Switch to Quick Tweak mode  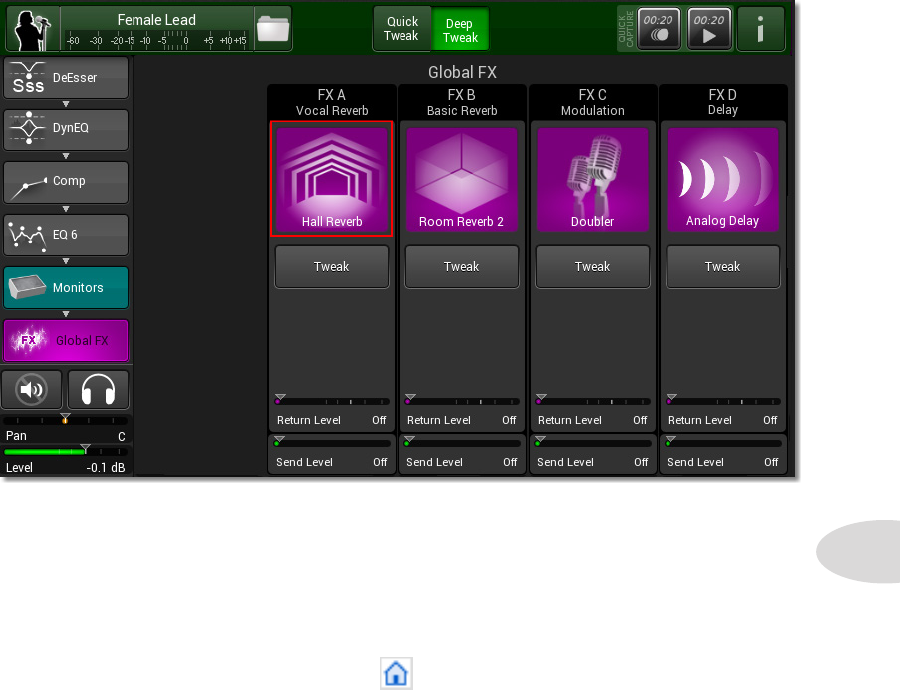402,29
